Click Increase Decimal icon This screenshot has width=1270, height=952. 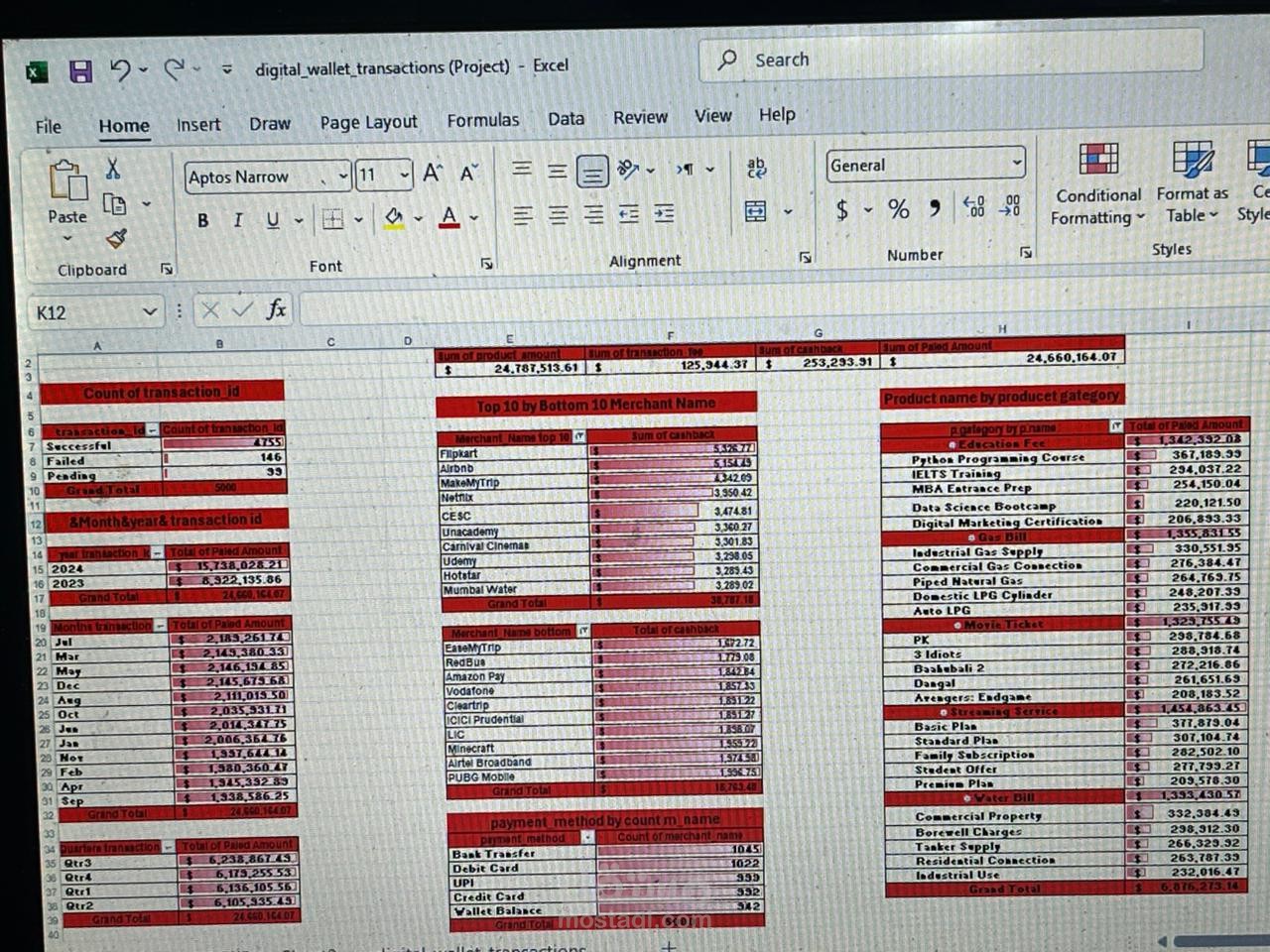[974, 206]
